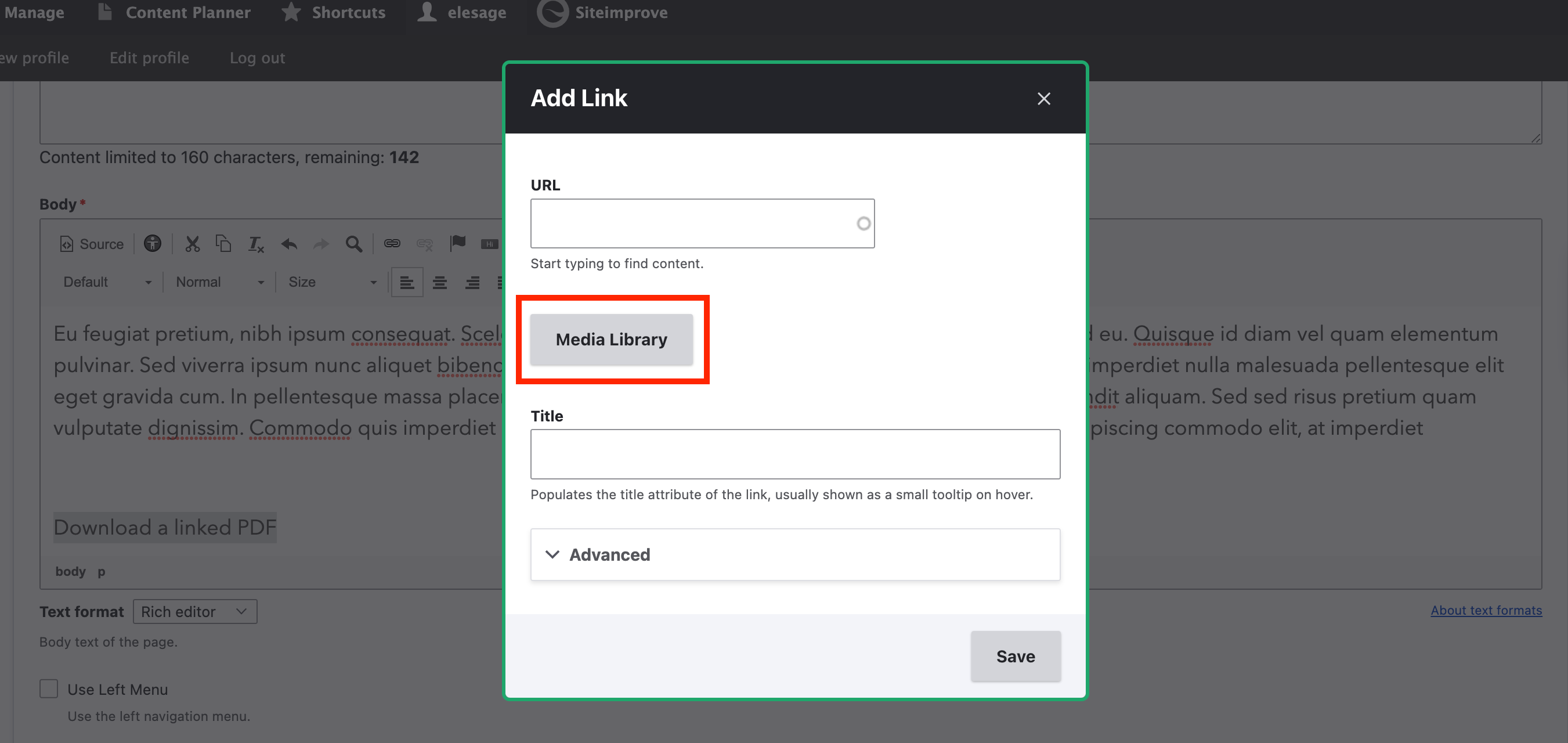Select align left in editor toolbar

tap(407, 282)
